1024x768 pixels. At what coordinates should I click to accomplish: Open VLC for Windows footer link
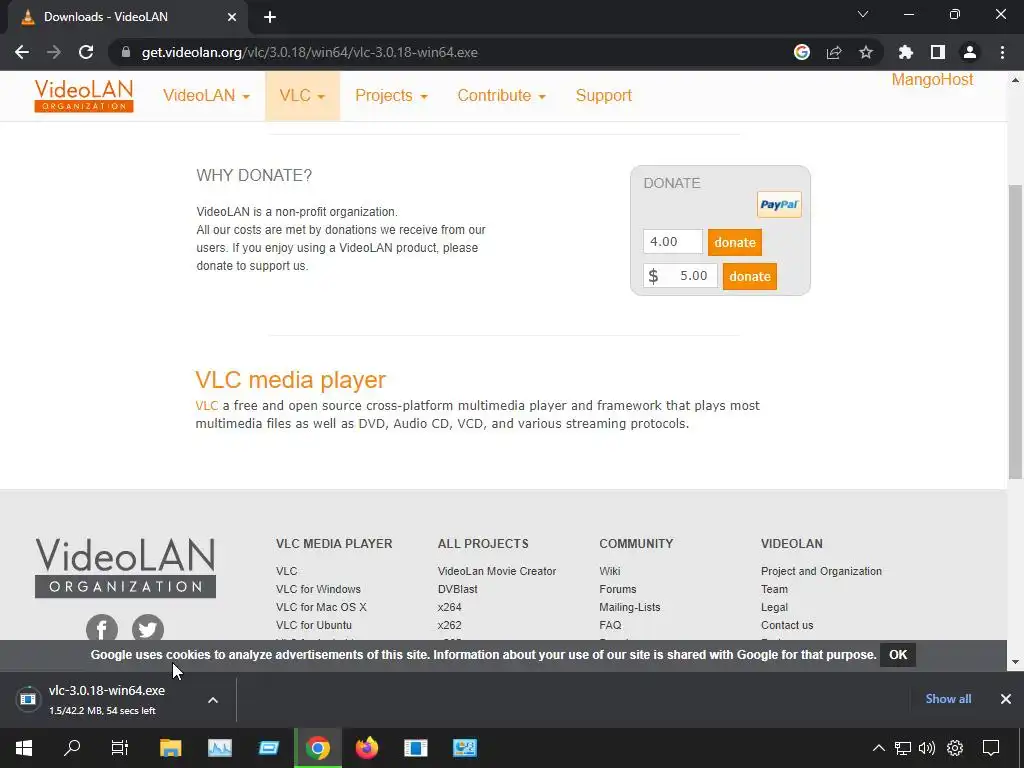click(318, 589)
